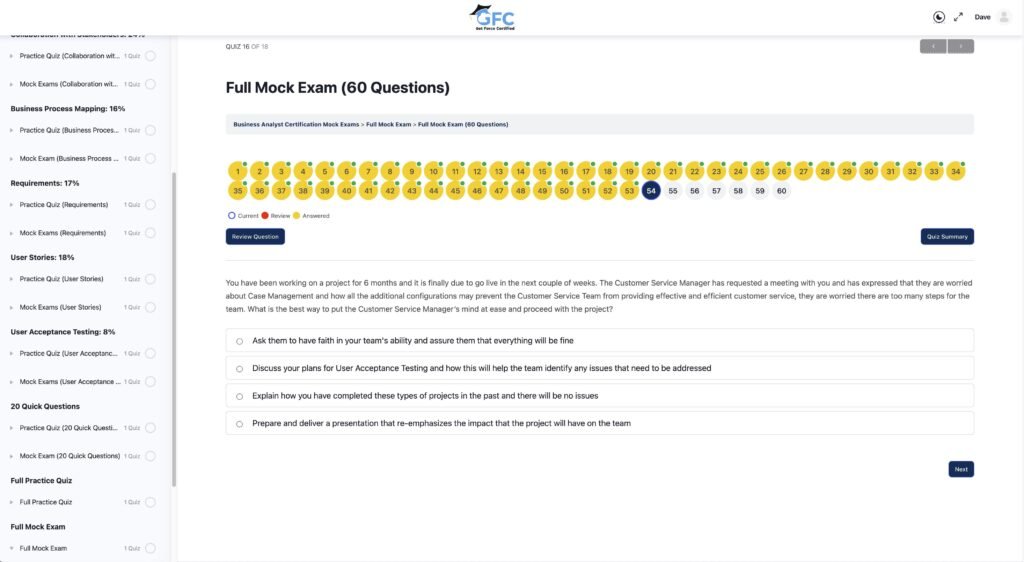
Task: Open Mock Exams (User Stories) lesson
Action: (x=60, y=307)
